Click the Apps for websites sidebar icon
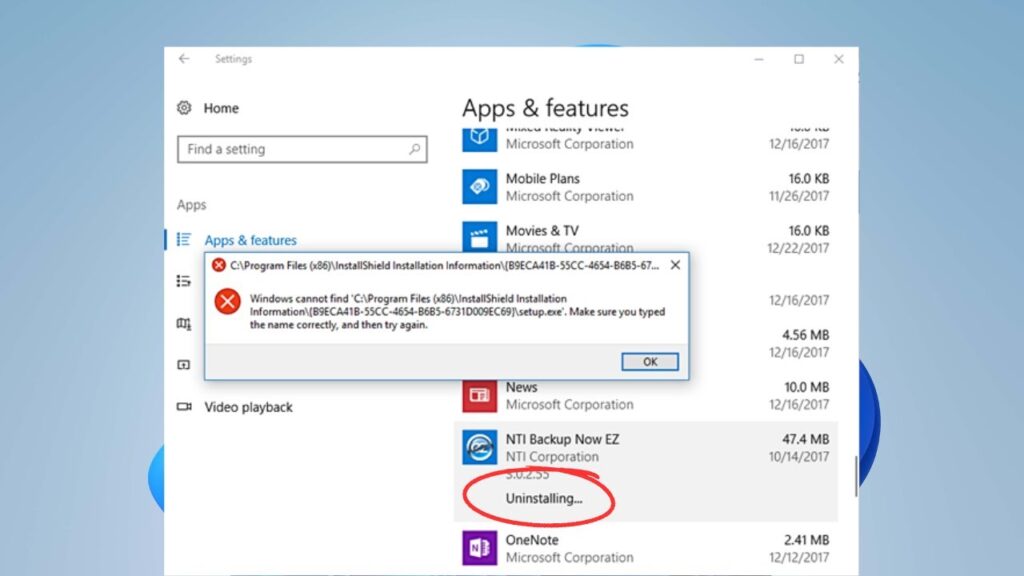 pos(185,364)
